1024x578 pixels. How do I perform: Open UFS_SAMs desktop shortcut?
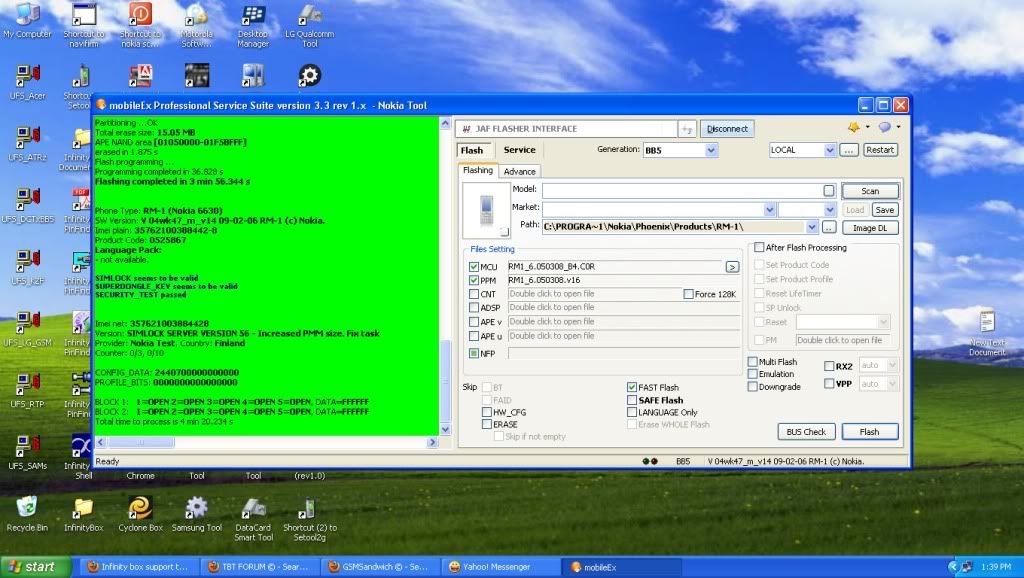pyautogui.click(x=27, y=453)
